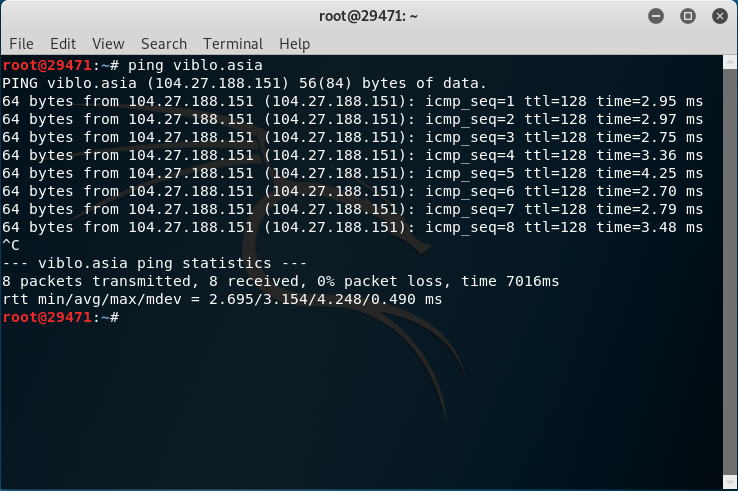Click 'time=2.70 ms' value
738x491 pixels.
(650, 191)
